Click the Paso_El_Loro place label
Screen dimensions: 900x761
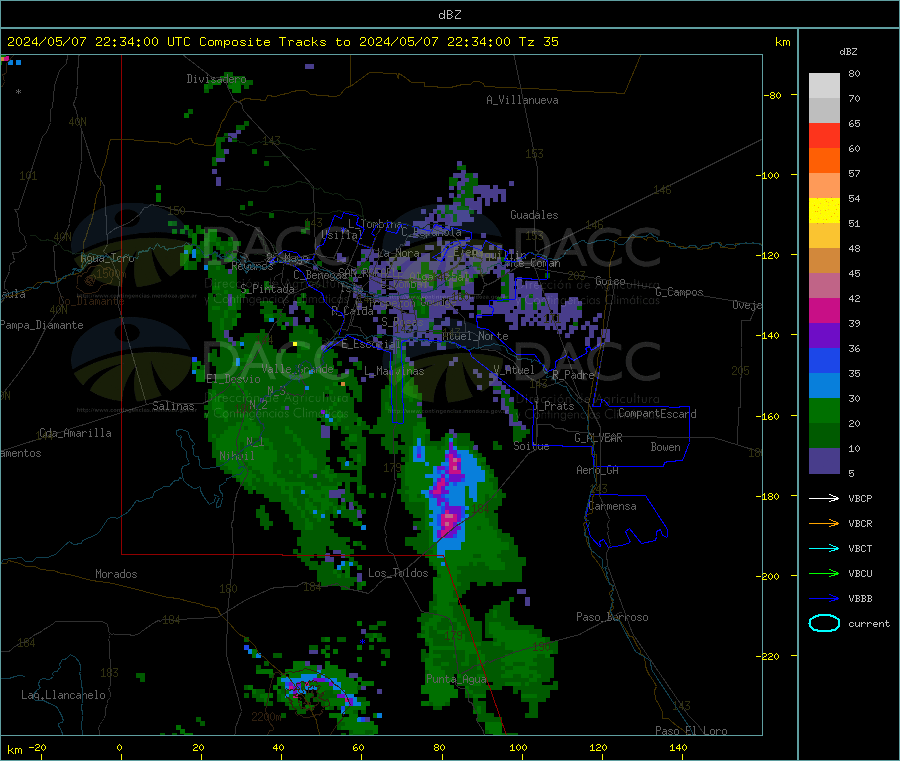tap(691, 731)
